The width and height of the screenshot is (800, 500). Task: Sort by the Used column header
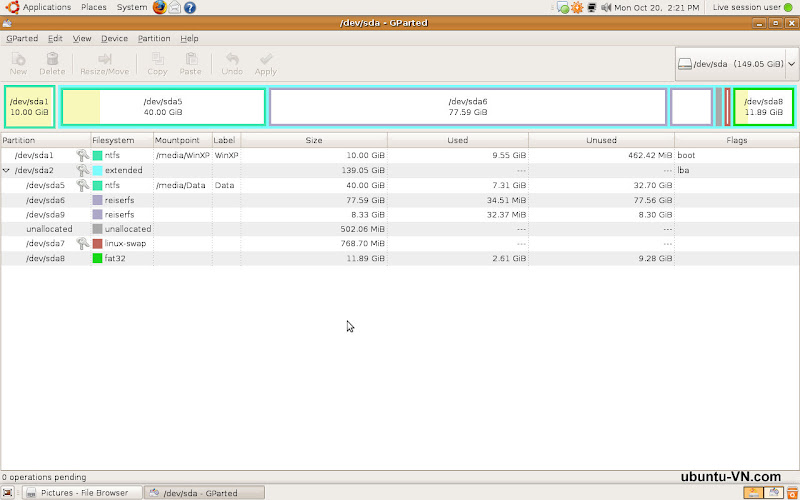click(458, 140)
